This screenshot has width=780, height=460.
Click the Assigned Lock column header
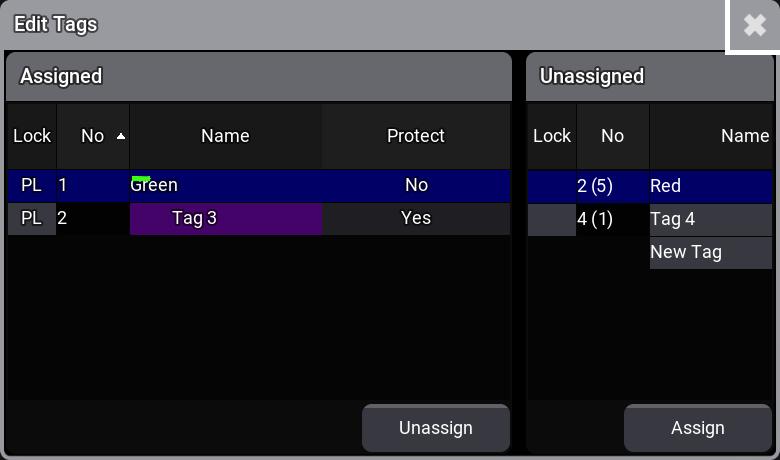click(x=32, y=136)
